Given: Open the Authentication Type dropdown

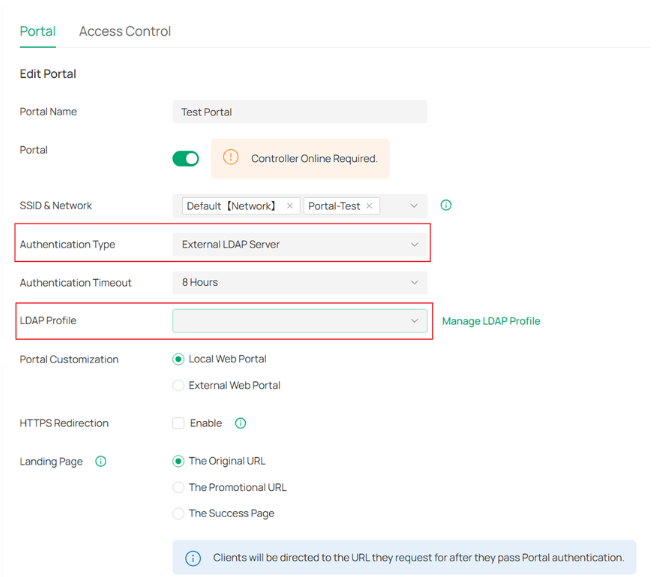Looking at the screenshot, I should click(300, 244).
